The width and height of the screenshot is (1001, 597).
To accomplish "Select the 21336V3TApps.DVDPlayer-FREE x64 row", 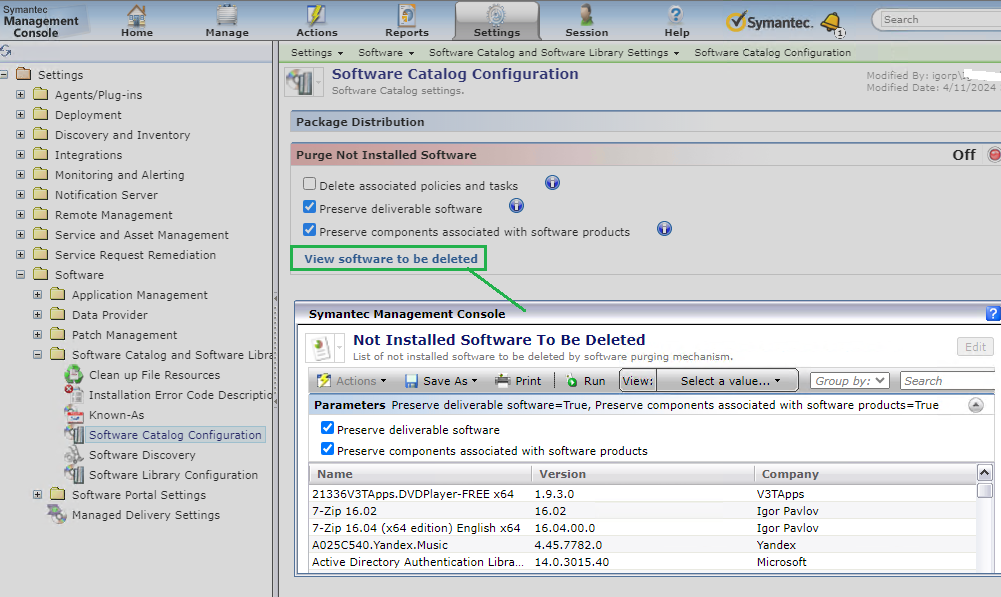I will click(642, 494).
